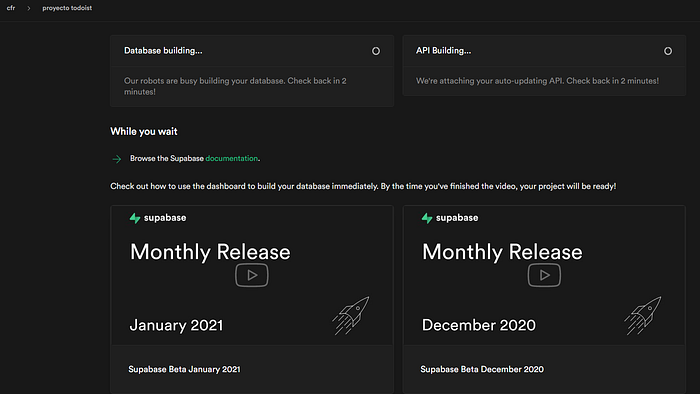
Task: Click the green arrow beside Browse the Supabase
Action: click(x=117, y=159)
